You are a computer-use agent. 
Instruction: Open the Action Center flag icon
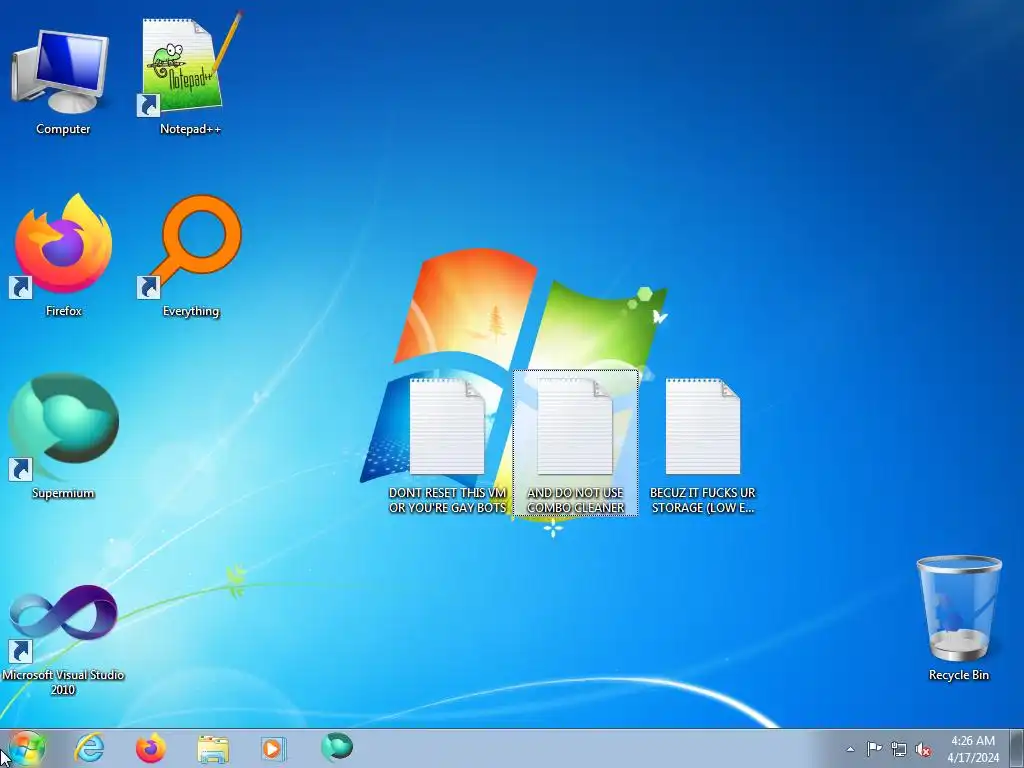coord(874,749)
